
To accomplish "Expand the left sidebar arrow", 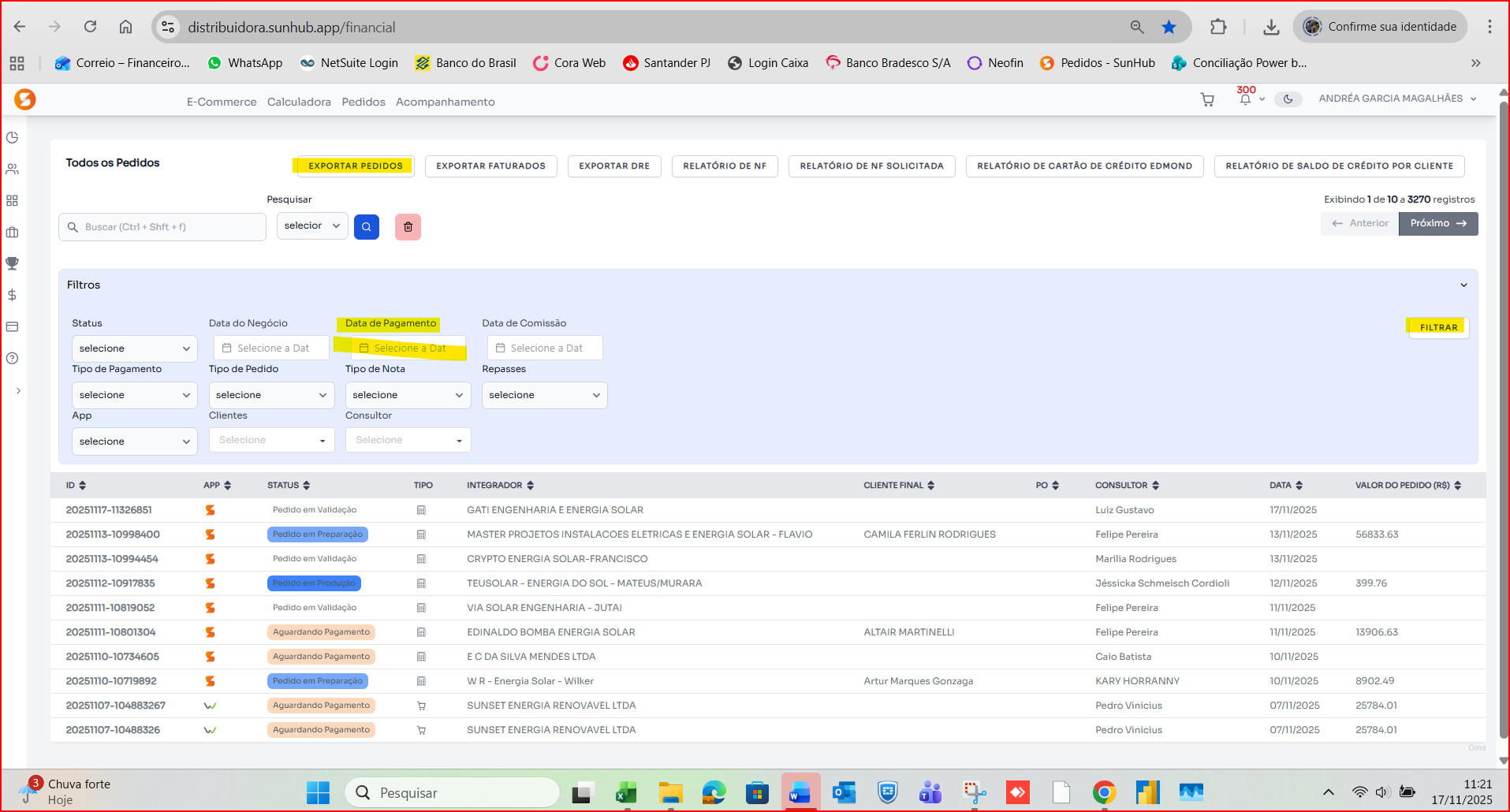I will click(18, 391).
